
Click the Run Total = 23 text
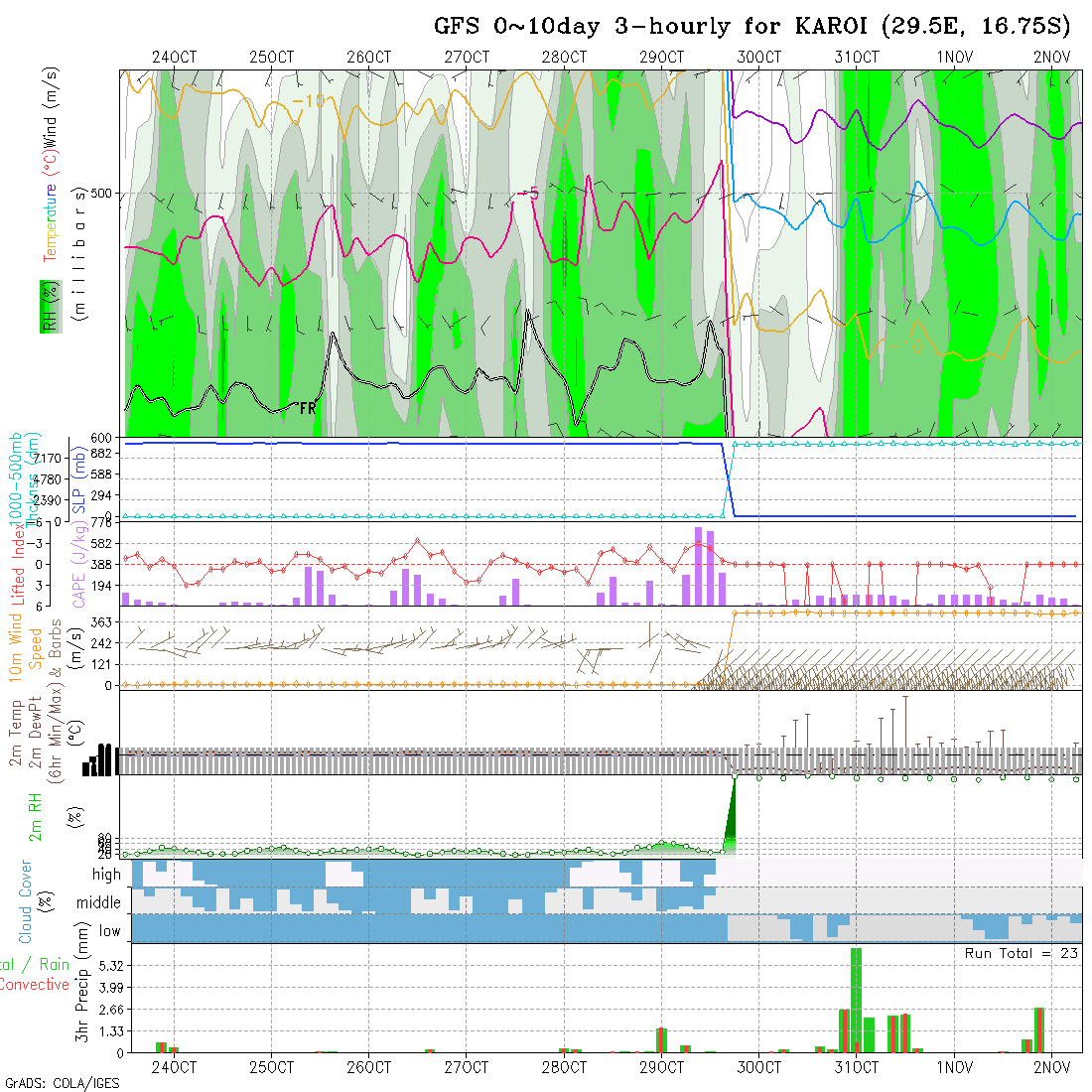tap(1022, 953)
